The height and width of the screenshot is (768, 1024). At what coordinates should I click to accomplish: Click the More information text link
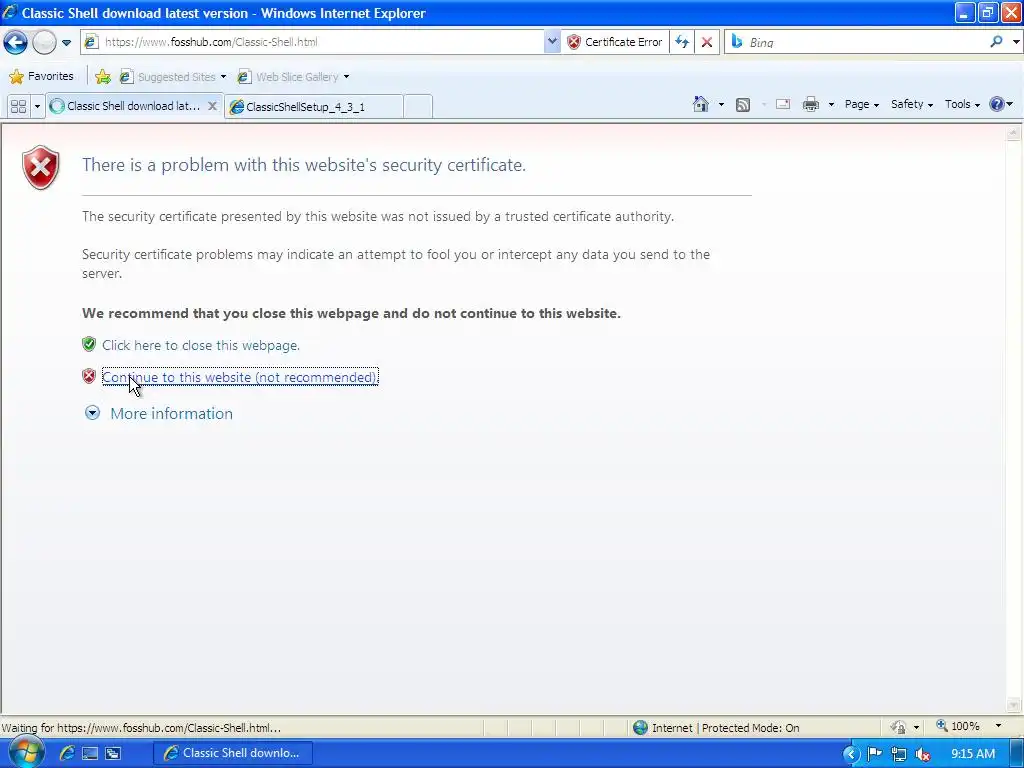pos(171,413)
